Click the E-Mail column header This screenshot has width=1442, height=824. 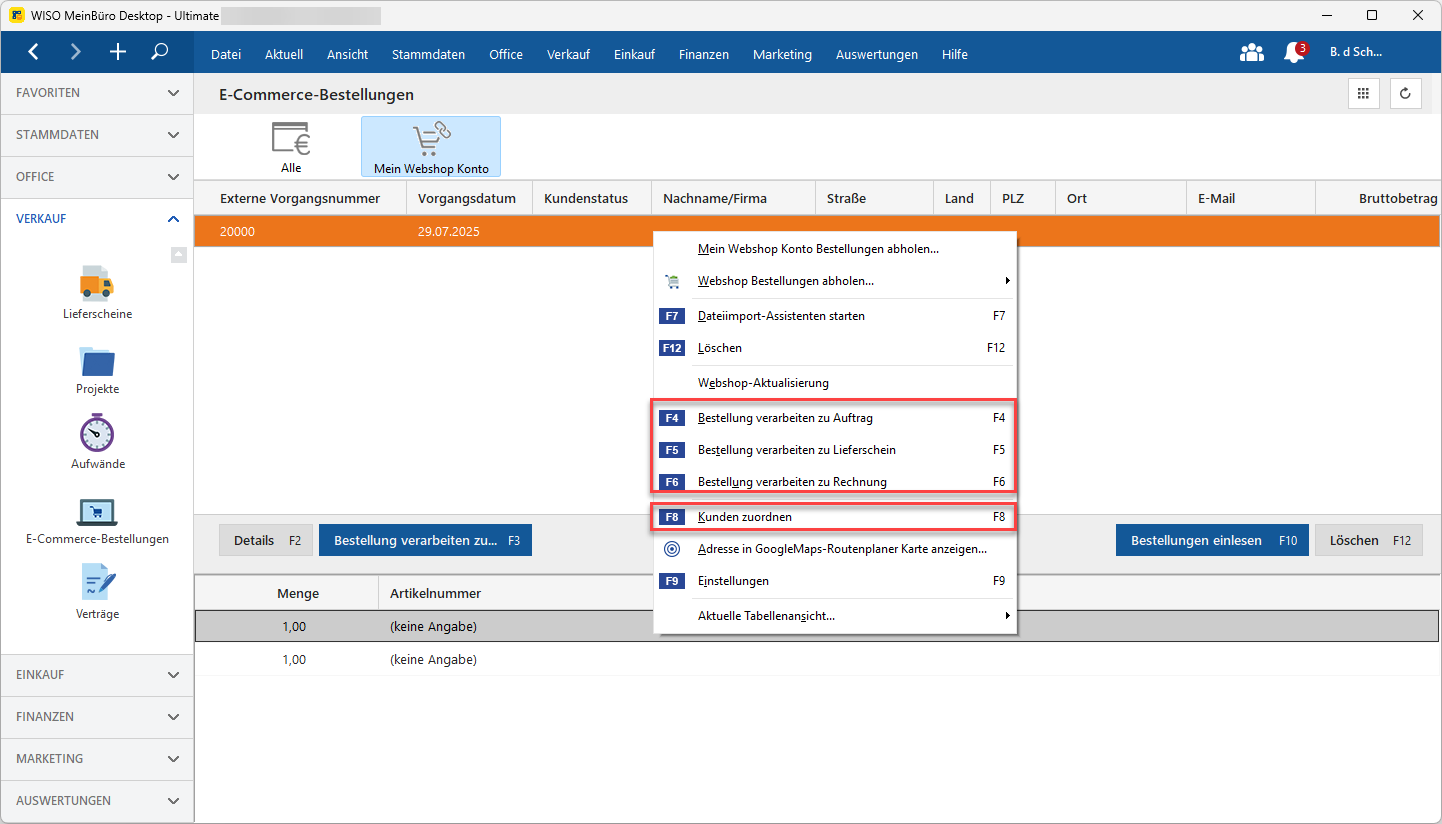(1250, 198)
